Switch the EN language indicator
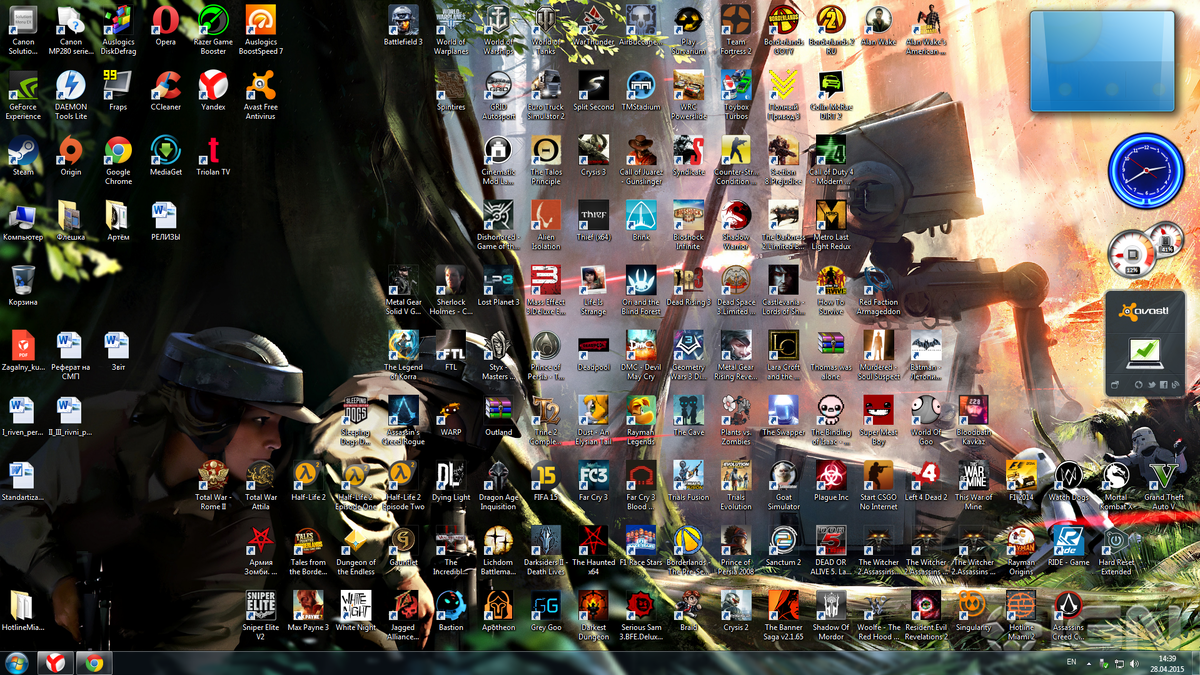Viewport: 1200px width, 675px height. coord(1072,662)
